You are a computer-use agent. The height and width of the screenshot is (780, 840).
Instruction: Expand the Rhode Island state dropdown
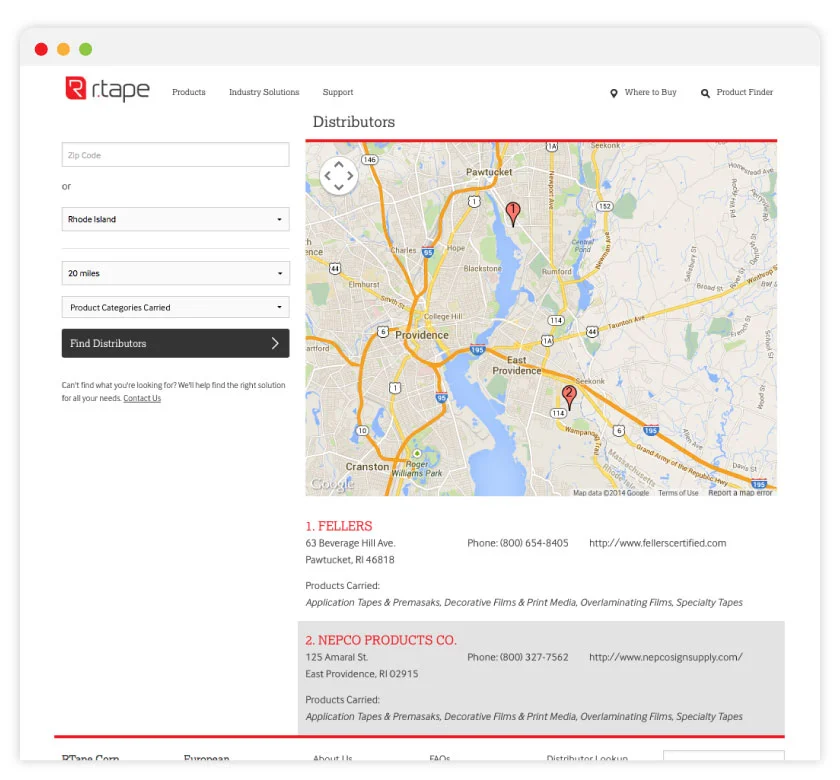tap(176, 219)
